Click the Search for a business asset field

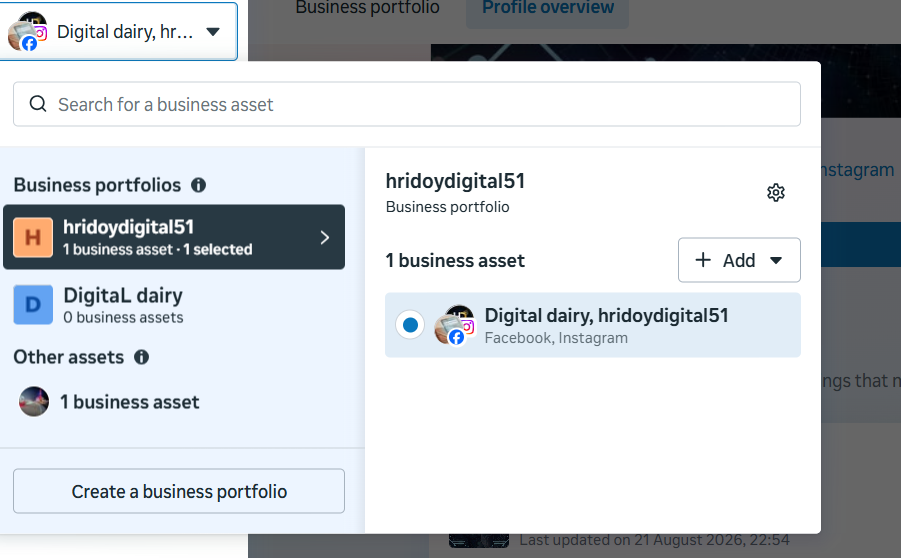click(x=407, y=104)
